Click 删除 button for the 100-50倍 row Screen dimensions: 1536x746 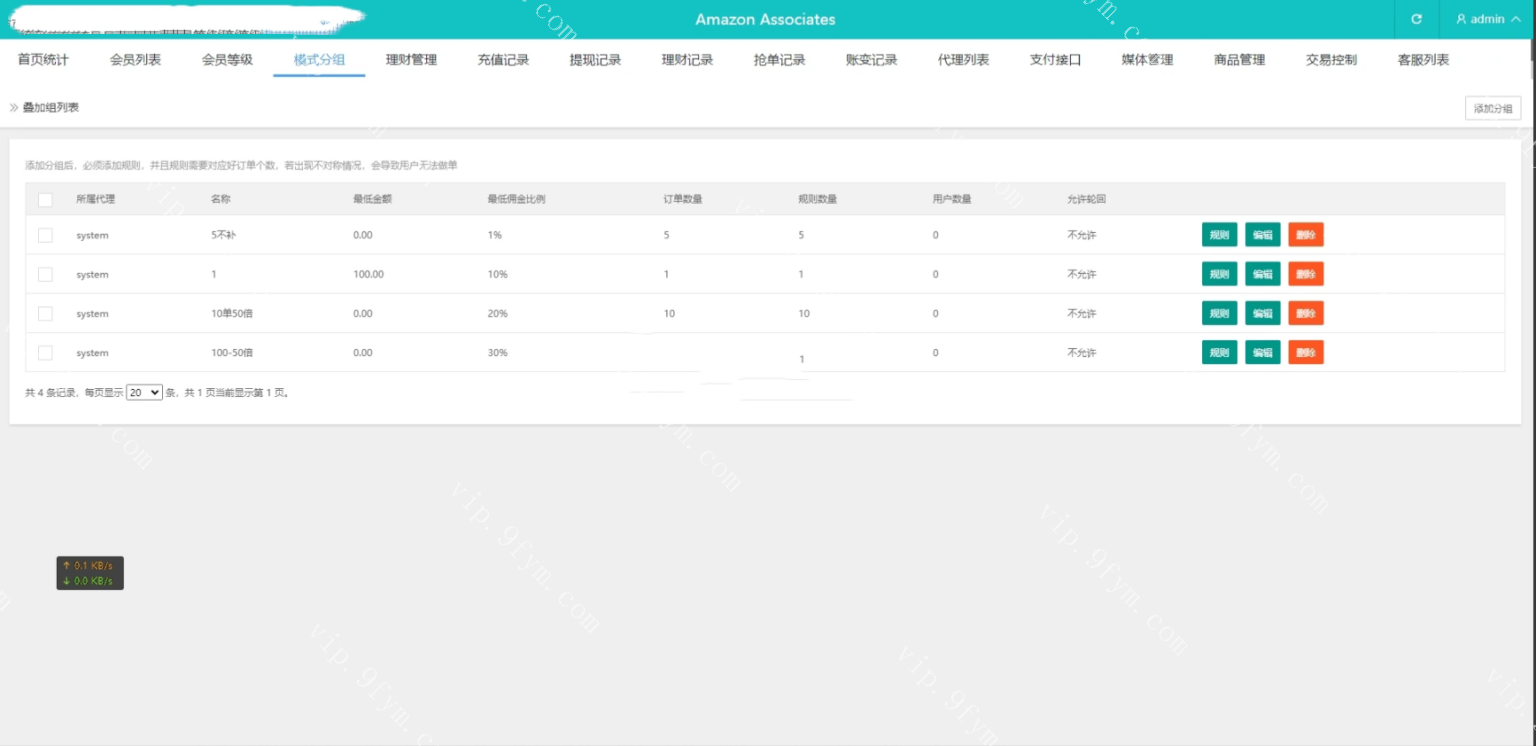click(1305, 353)
